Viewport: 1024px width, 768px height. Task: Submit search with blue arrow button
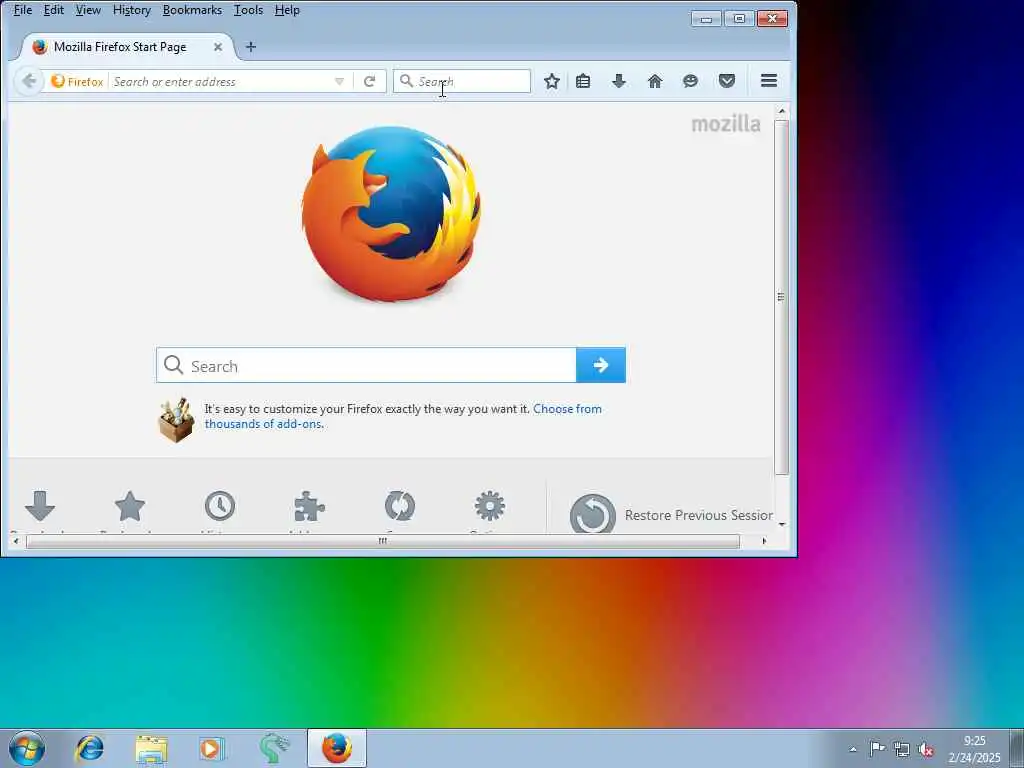tap(601, 365)
